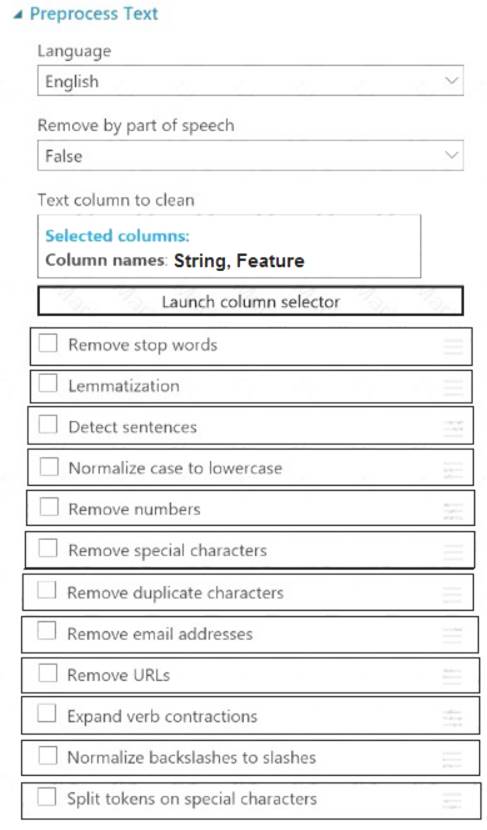Open the Language dropdown showing English
This screenshot has height=830, width=487.
point(250,80)
